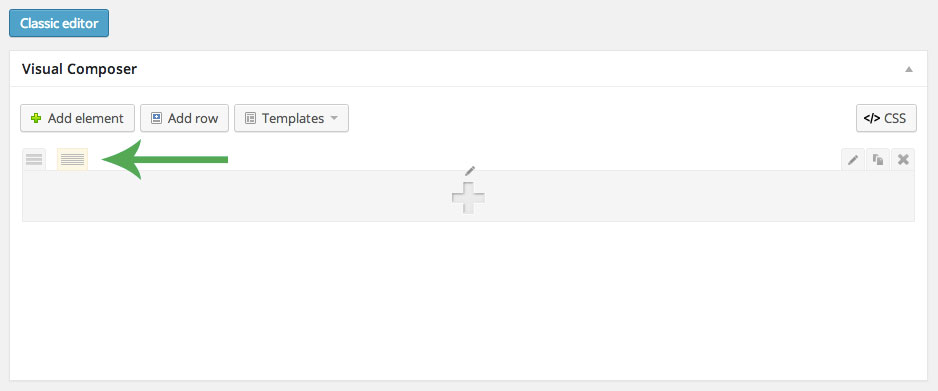Click the Visual Composer panel title
The height and width of the screenshot is (391, 938).
[x=80, y=69]
